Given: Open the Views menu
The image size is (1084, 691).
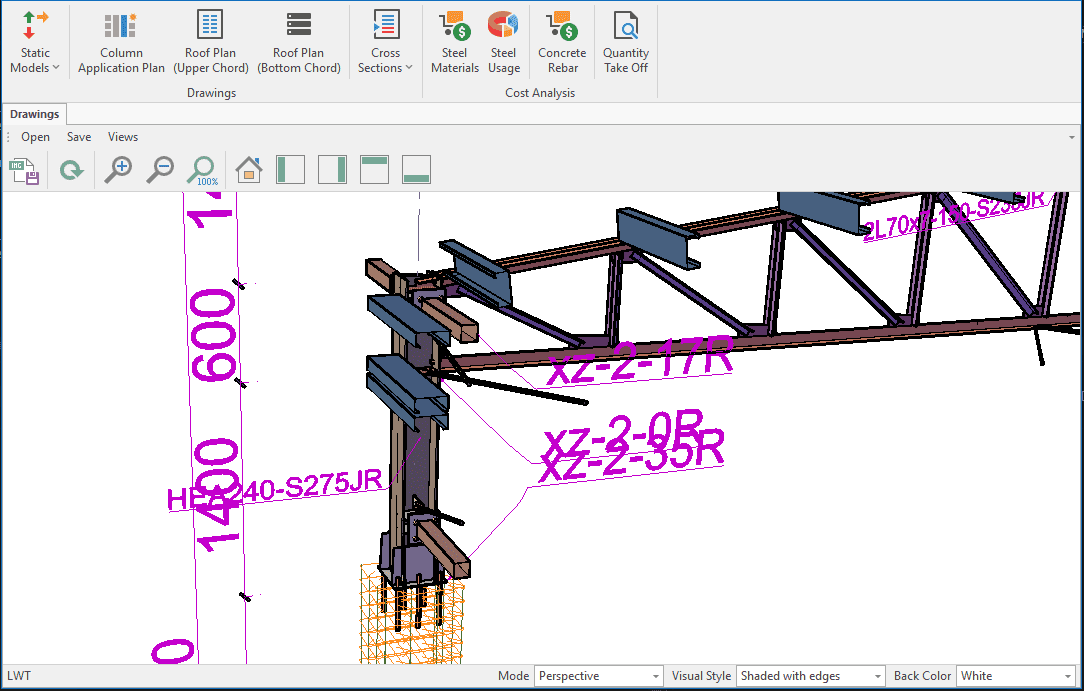Looking at the screenshot, I should pyautogui.click(x=123, y=137).
